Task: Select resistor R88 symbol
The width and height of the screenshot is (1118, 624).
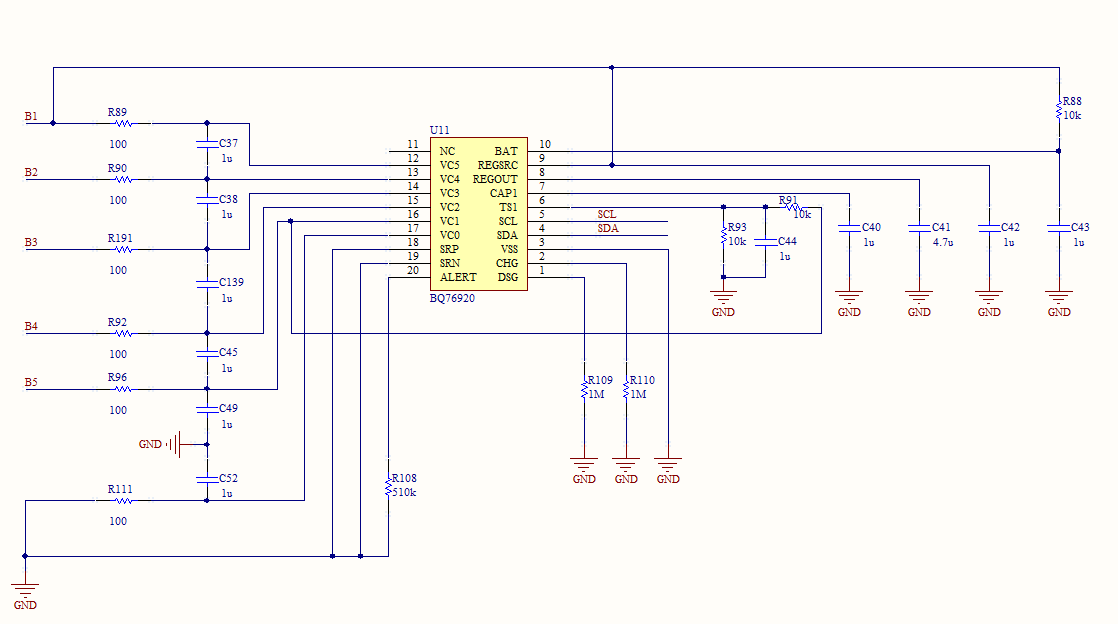Action: [x=1059, y=110]
